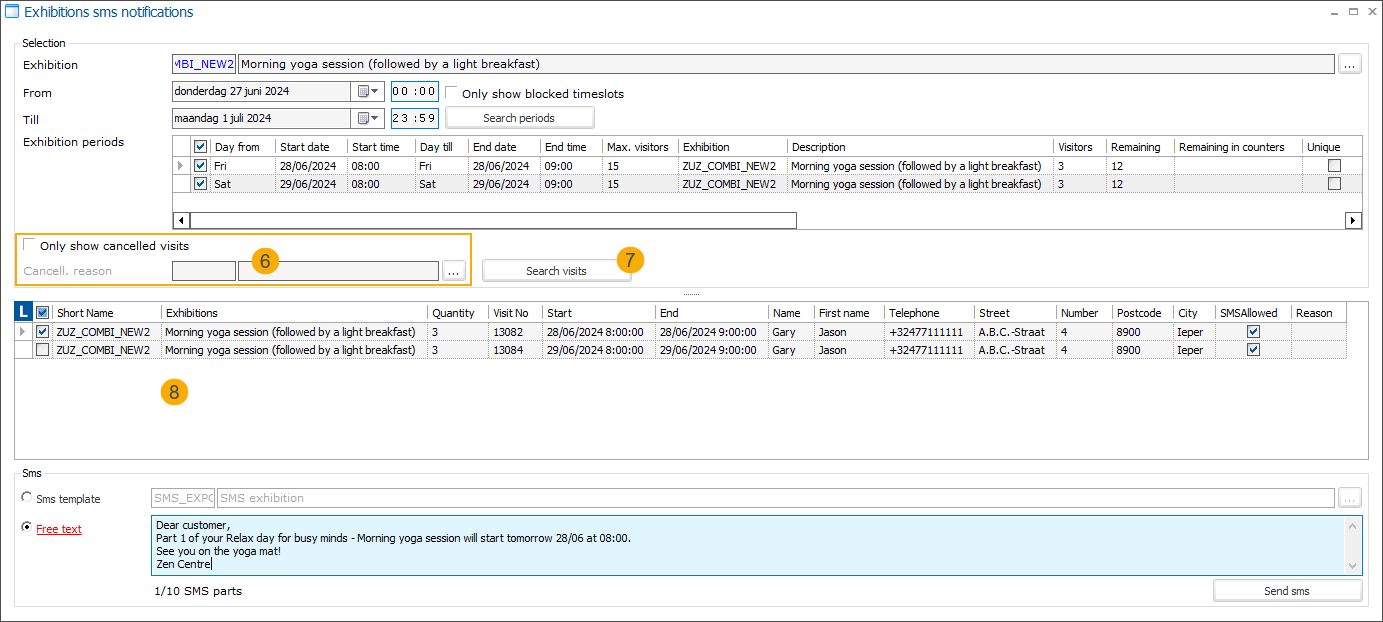1383x622 pixels.
Task: Select the Sms template radio button
Action: 27,497
